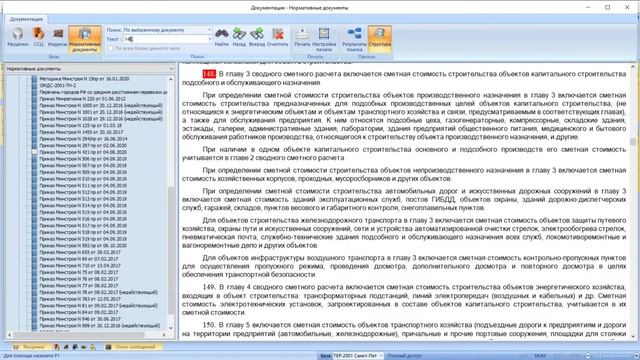Image resolution: width=640 pixels, height=360 pixels.
Task: Click the Вперед search icon
Action: 257,36
